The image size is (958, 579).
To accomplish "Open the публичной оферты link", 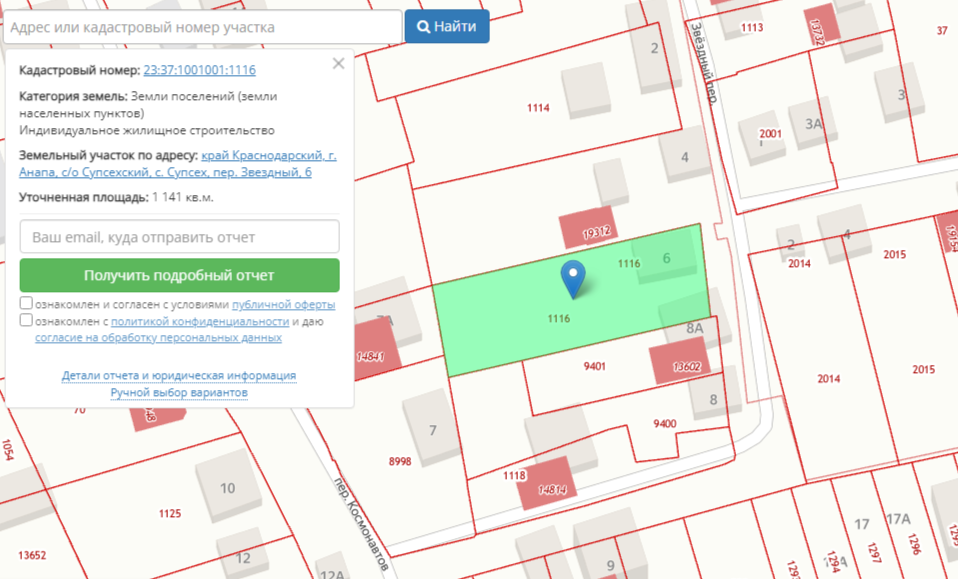I will pos(283,305).
